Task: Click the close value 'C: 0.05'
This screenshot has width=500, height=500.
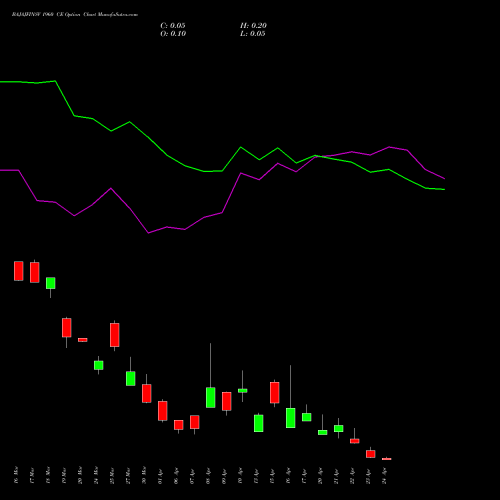Action: [x=173, y=26]
